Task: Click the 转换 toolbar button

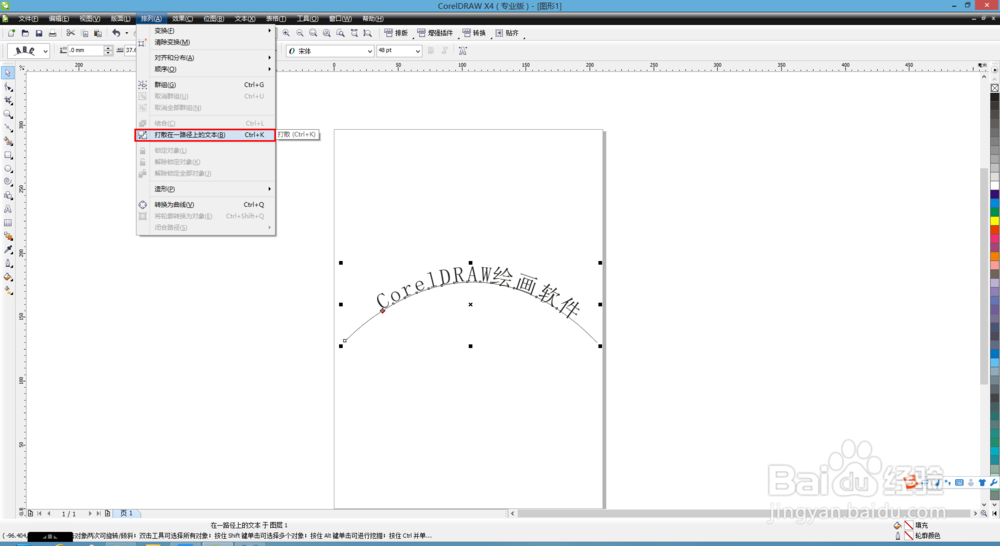Action: [x=474, y=33]
